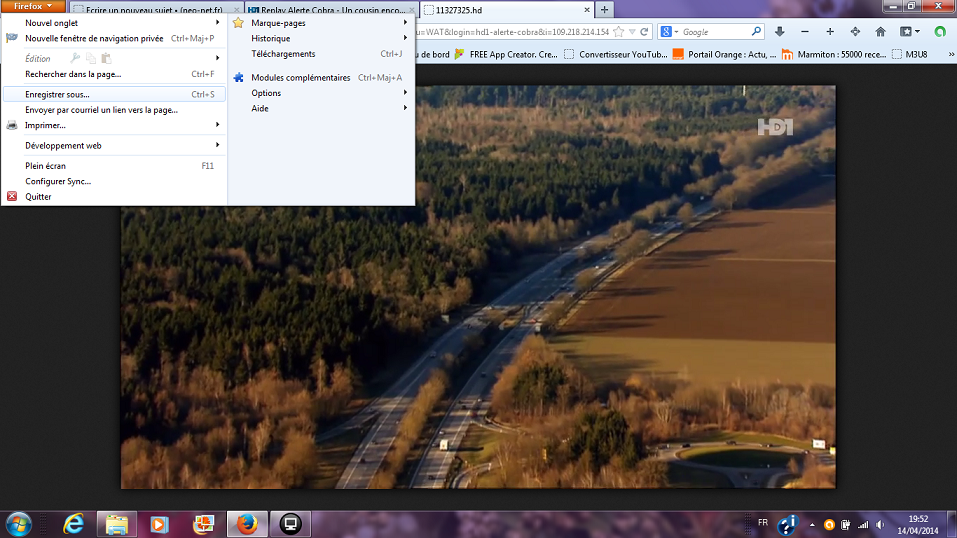Open "Modules complémentaires" menu entry
Viewport: 957px width, 538px height.
pyautogui.click(x=300, y=77)
